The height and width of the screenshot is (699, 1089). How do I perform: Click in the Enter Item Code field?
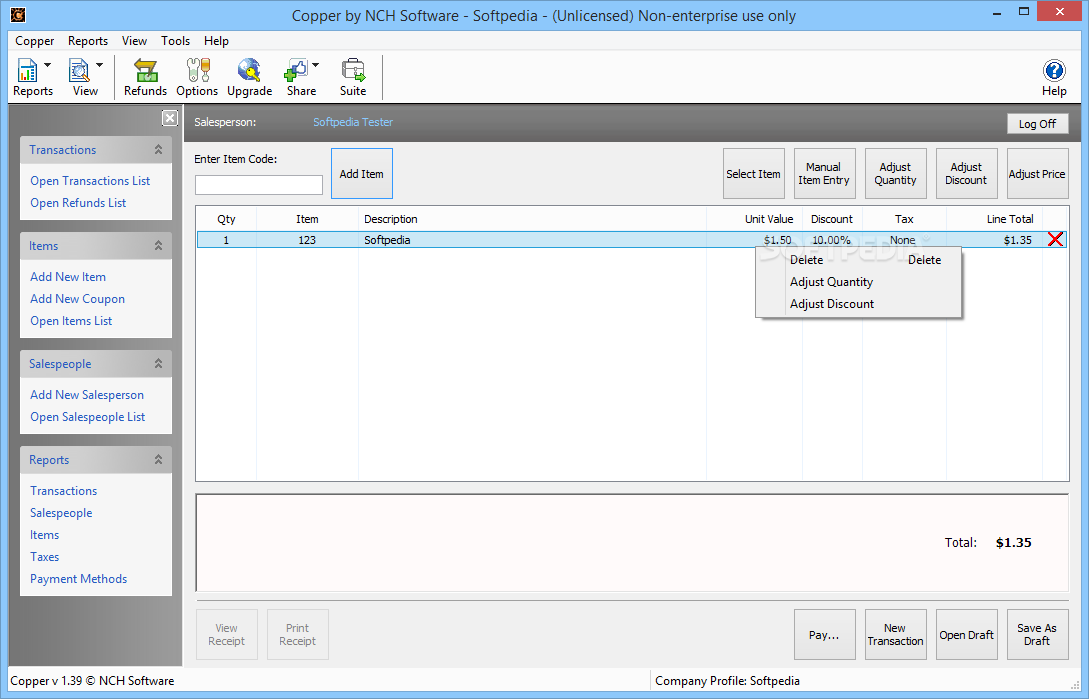coord(258,185)
